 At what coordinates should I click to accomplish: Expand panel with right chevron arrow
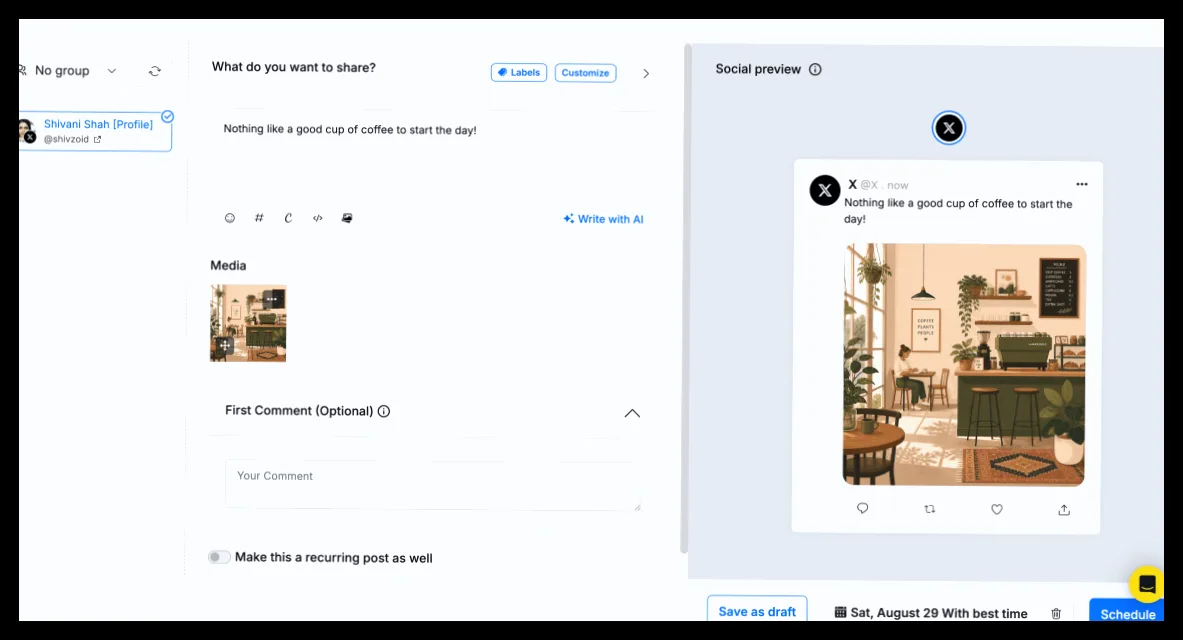646,73
